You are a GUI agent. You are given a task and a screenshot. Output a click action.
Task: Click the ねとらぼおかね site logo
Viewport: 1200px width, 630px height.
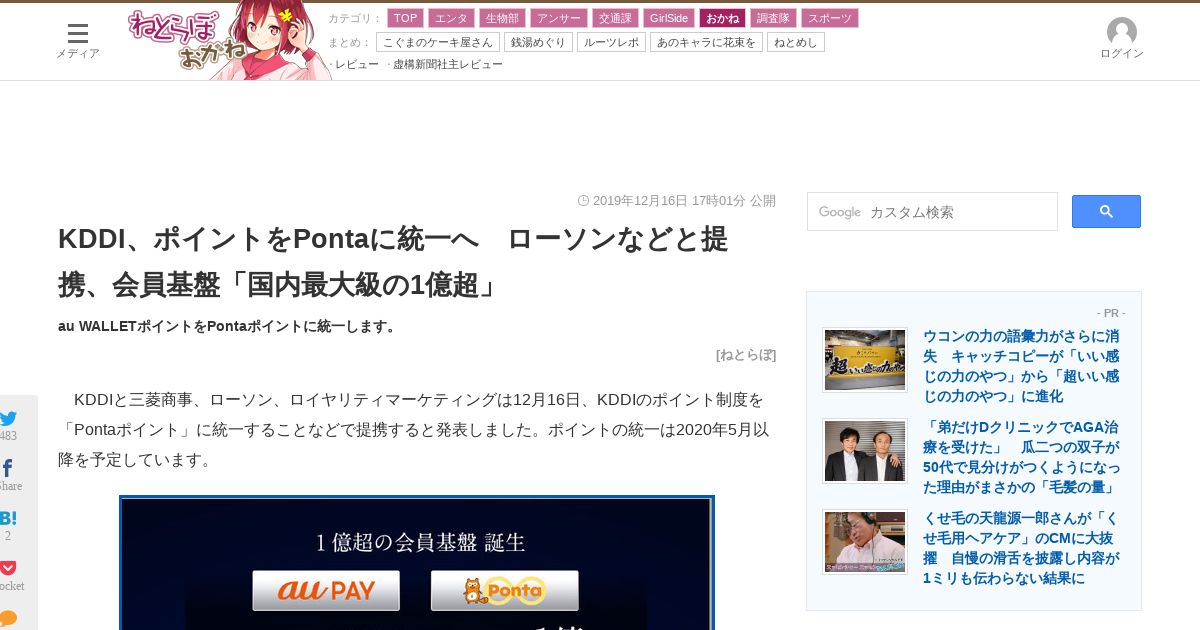[228, 41]
